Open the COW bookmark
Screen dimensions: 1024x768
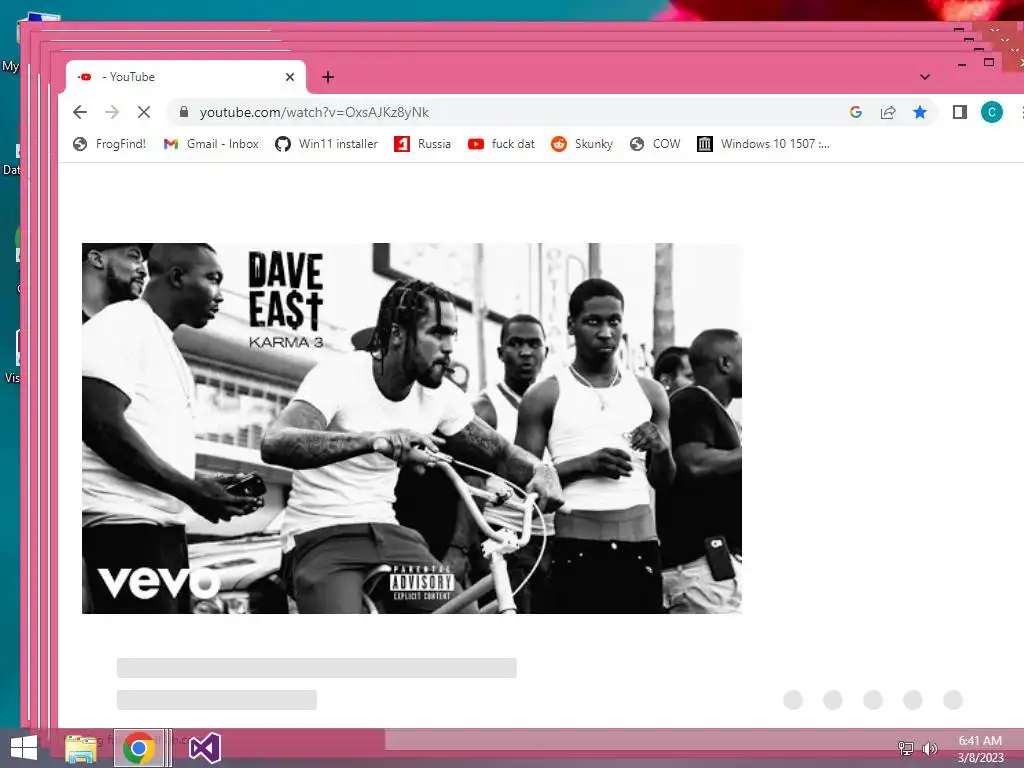(x=655, y=144)
